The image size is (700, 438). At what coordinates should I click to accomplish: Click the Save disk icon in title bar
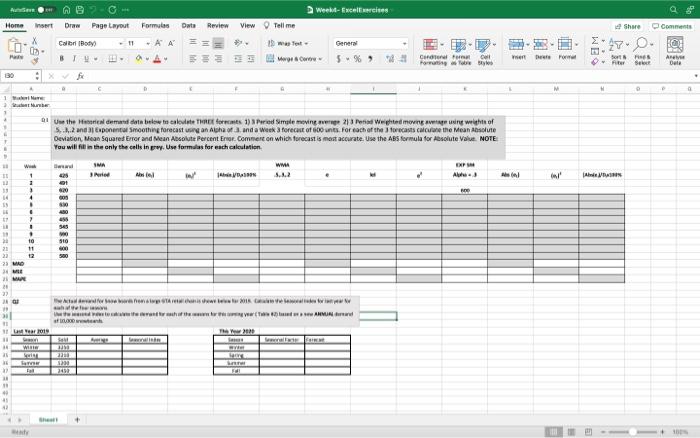tap(80, 10)
